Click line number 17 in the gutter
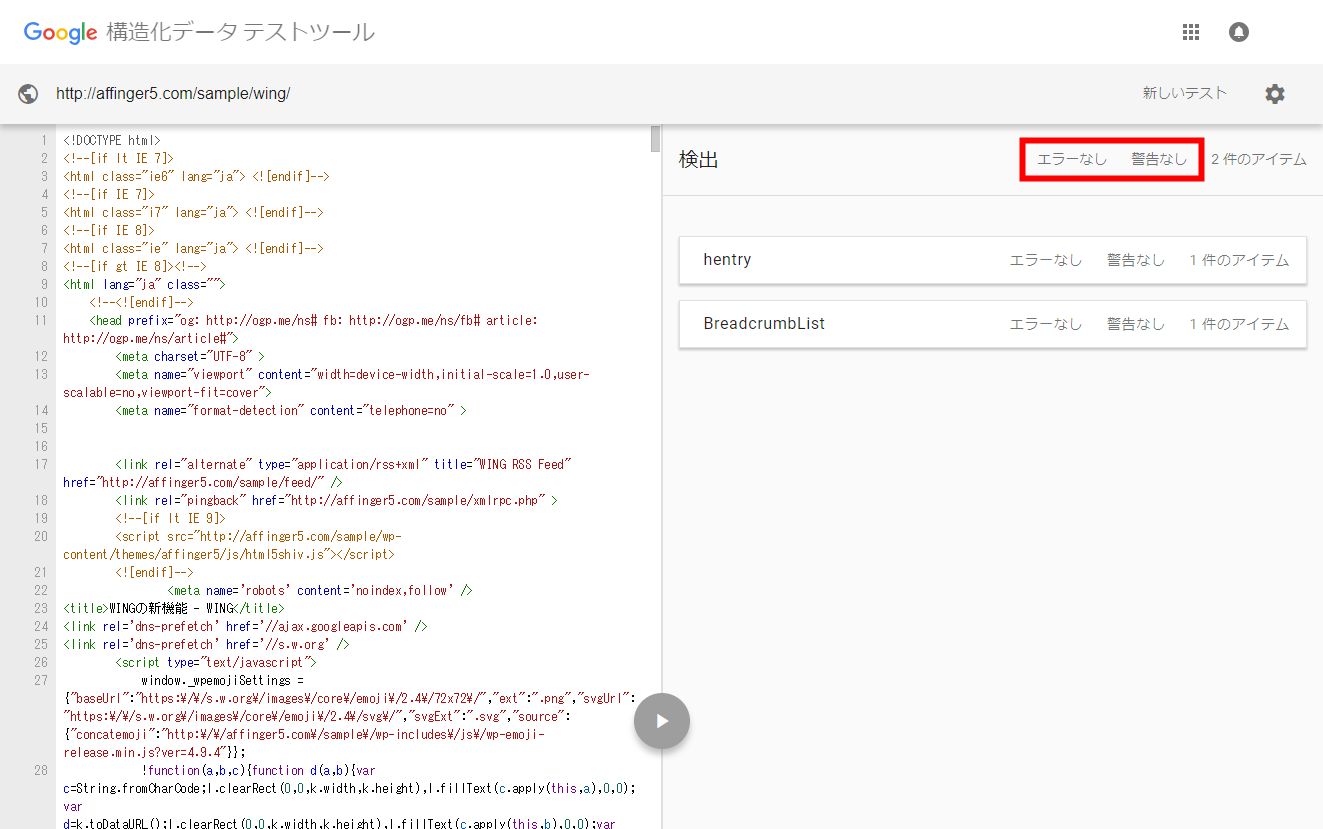This screenshot has height=829, width=1323. (41, 464)
